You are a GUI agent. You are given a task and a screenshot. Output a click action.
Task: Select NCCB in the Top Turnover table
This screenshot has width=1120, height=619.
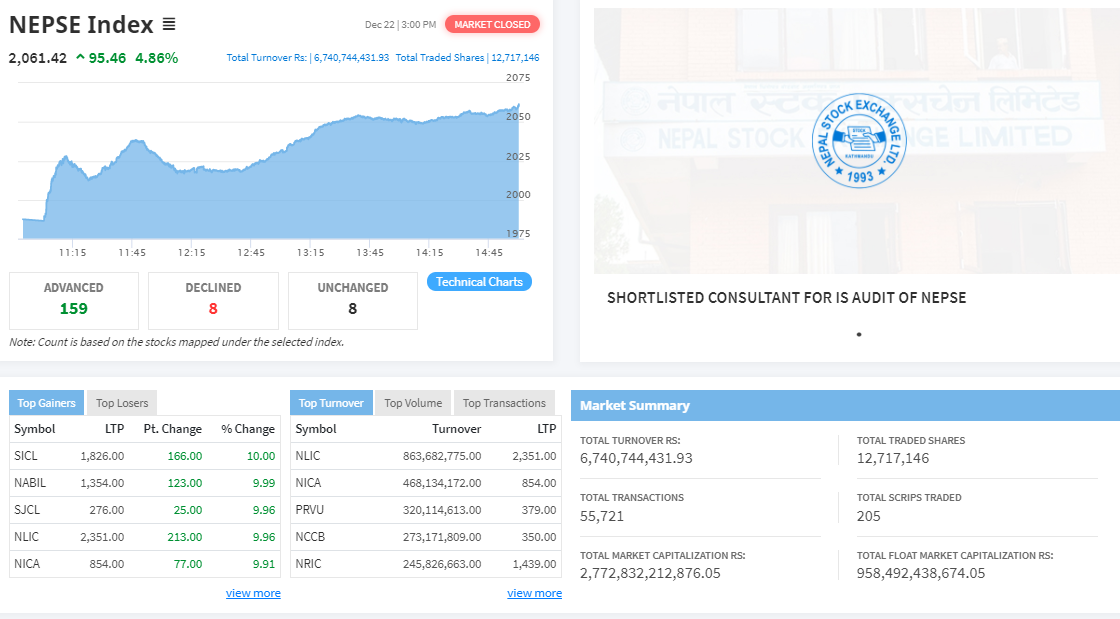tap(310, 537)
